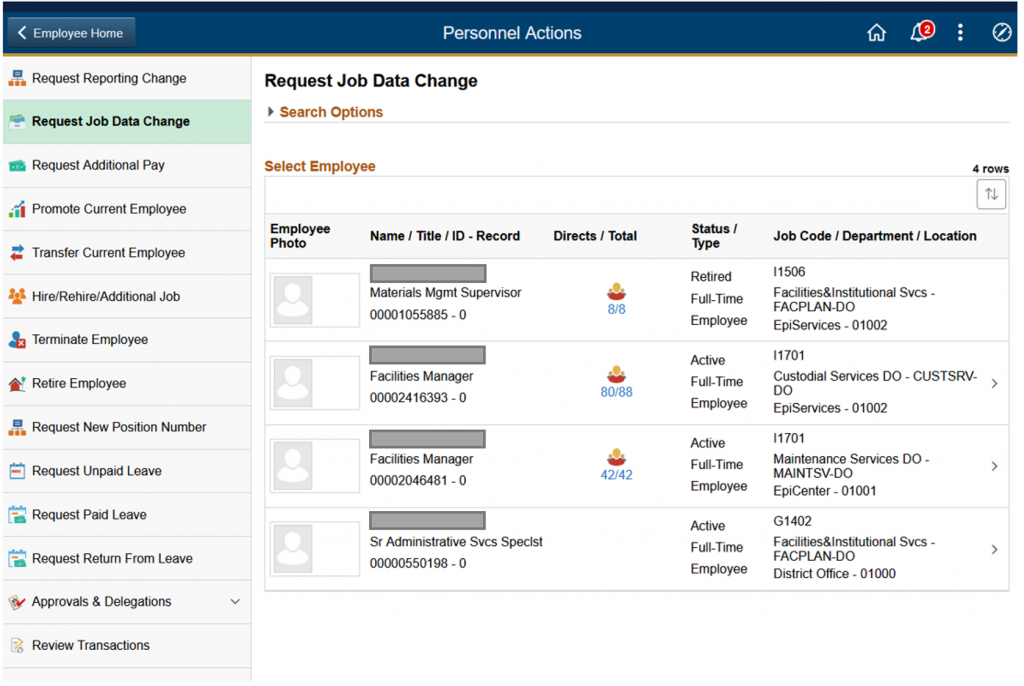This screenshot has height=686, width=1024.
Task: Click Status / Type column header
Action: 714,237
